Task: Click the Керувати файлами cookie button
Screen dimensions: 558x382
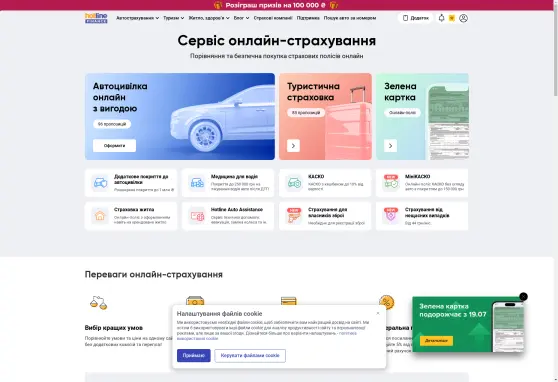Action: (x=250, y=355)
